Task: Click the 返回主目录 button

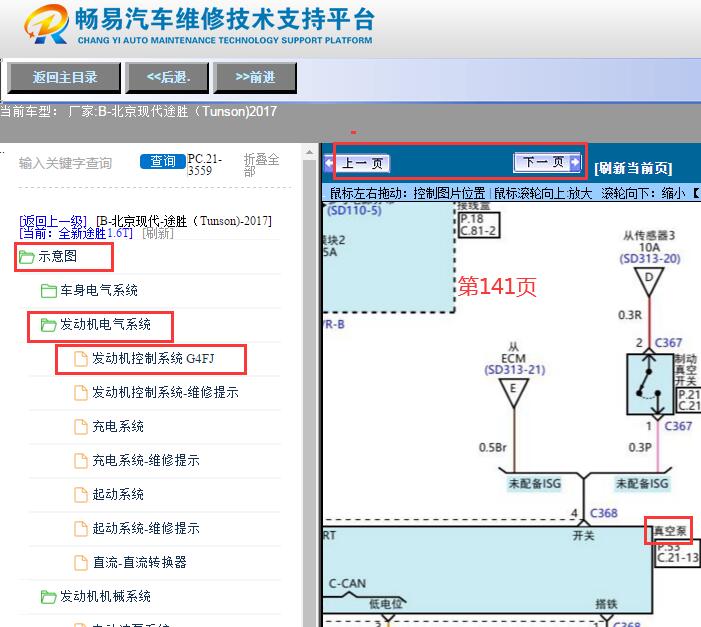Action: pyautogui.click(x=64, y=77)
